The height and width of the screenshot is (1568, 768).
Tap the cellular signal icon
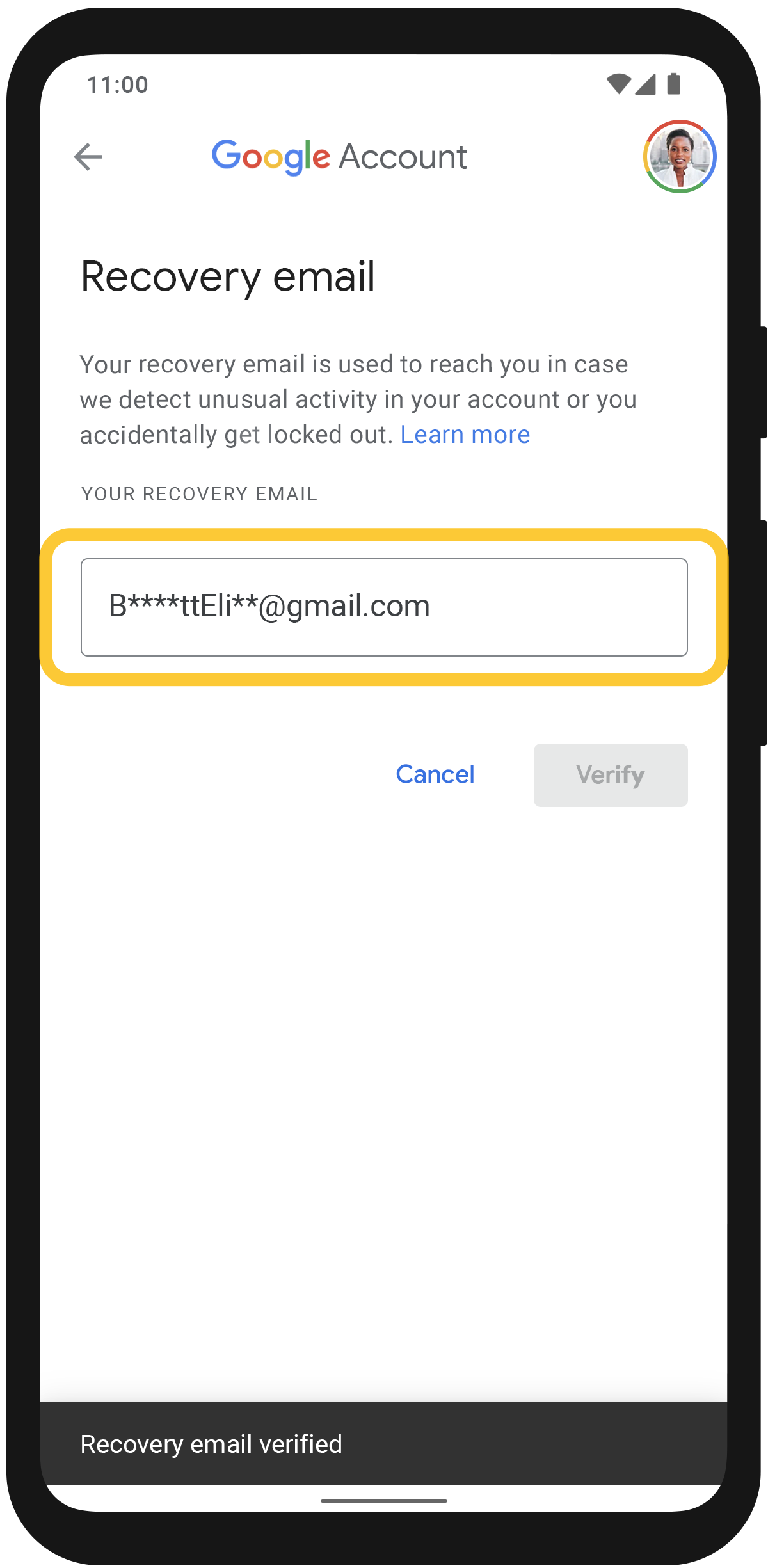tap(645, 84)
